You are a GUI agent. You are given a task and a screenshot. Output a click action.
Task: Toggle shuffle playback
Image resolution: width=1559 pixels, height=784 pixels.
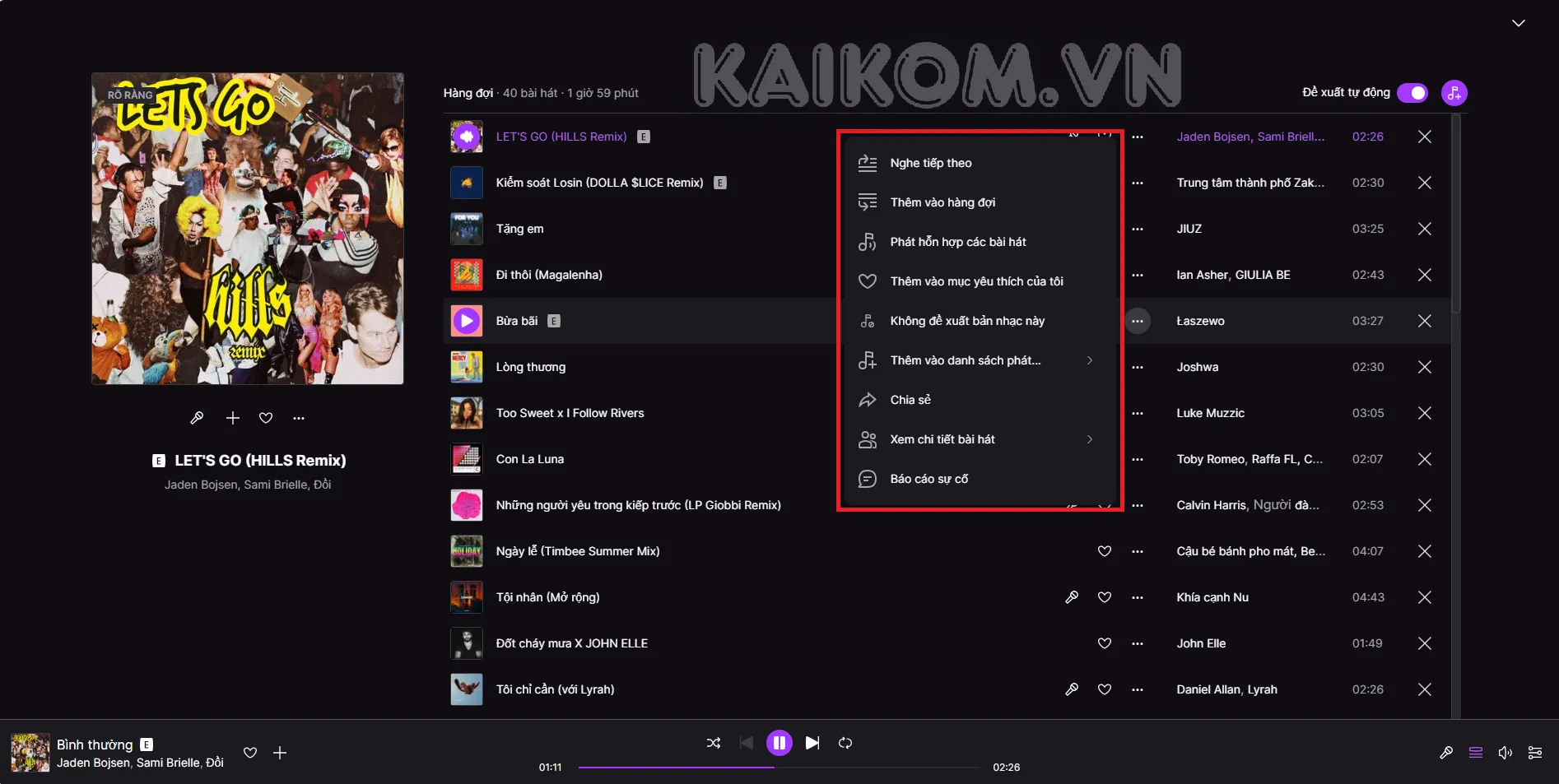pos(714,743)
